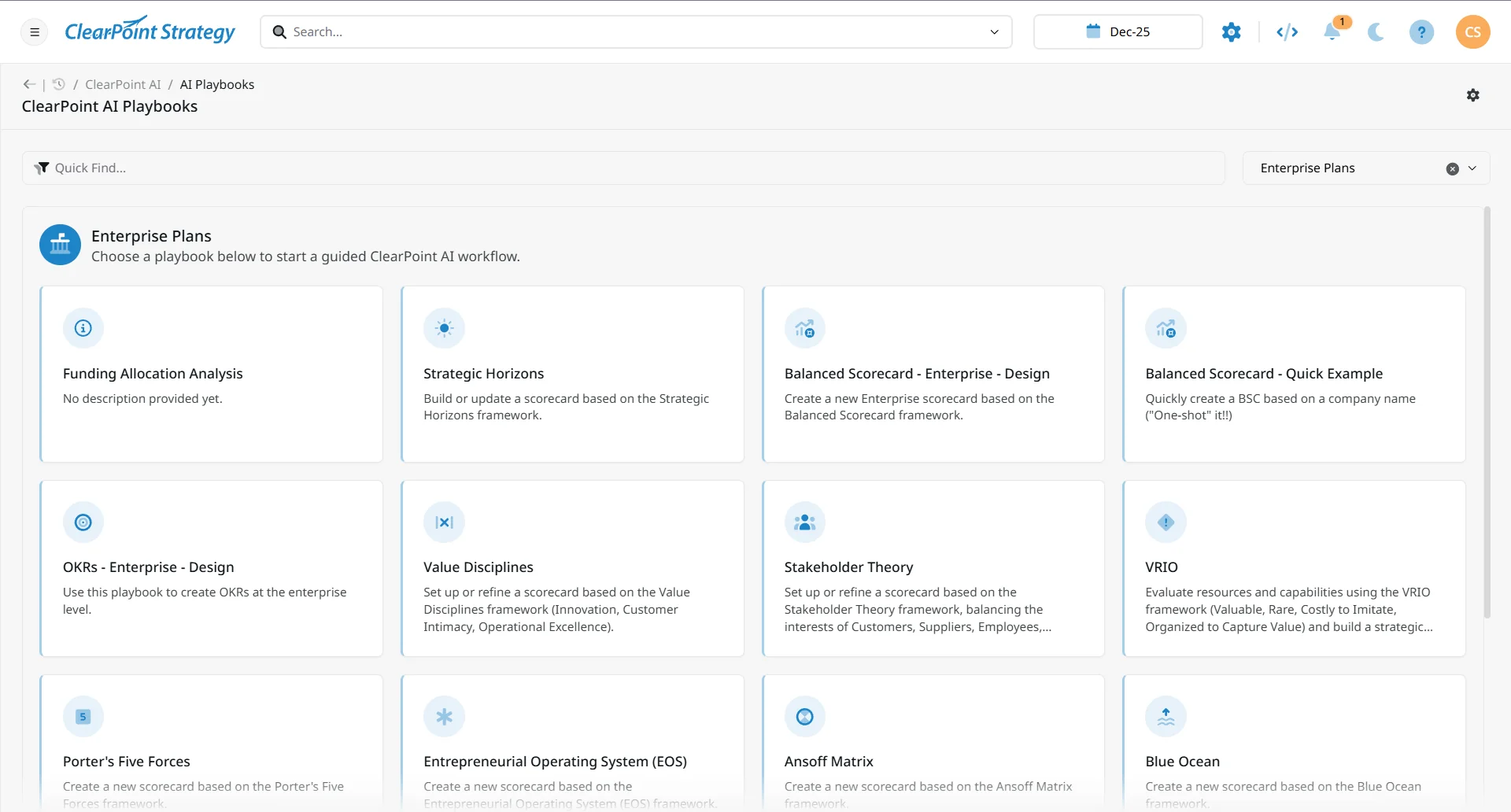Click the Value Disciplines icon
The width and height of the screenshot is (1511, 812).
(x=445, y=522)
